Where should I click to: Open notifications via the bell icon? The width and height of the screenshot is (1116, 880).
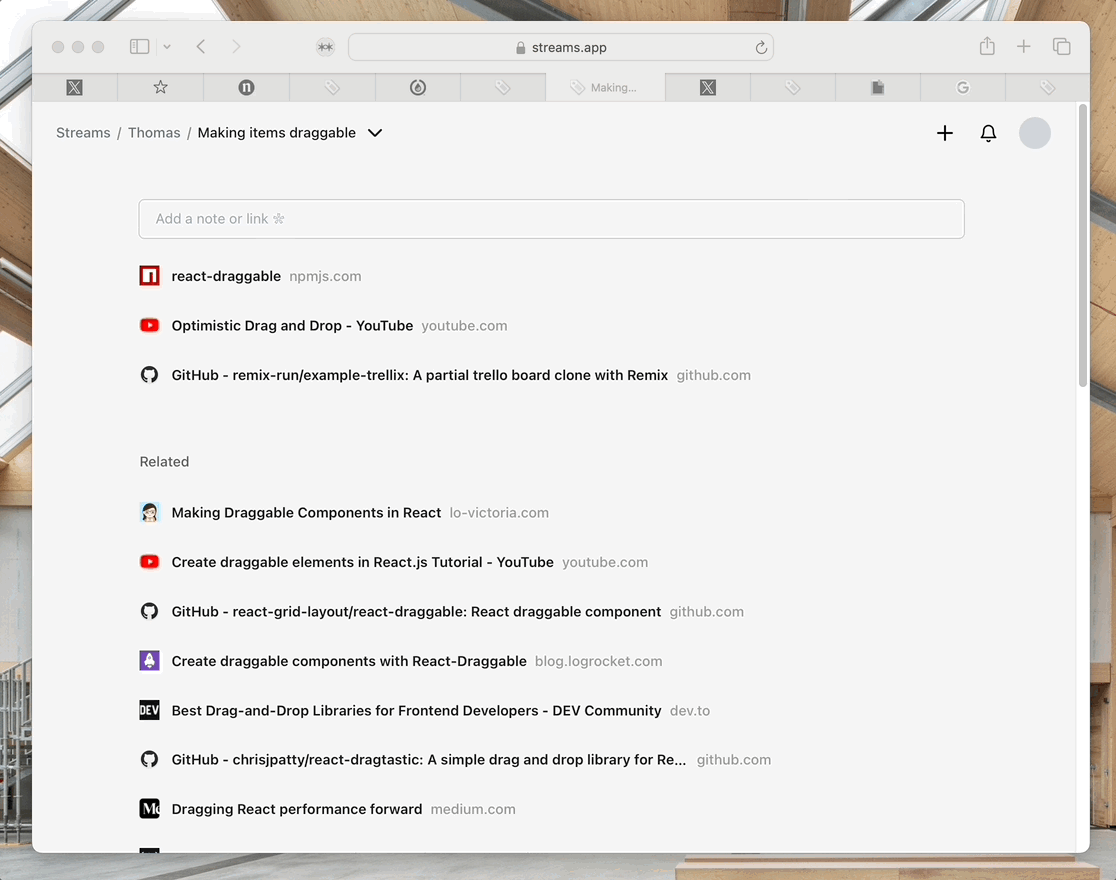click(x=988, y=133)
